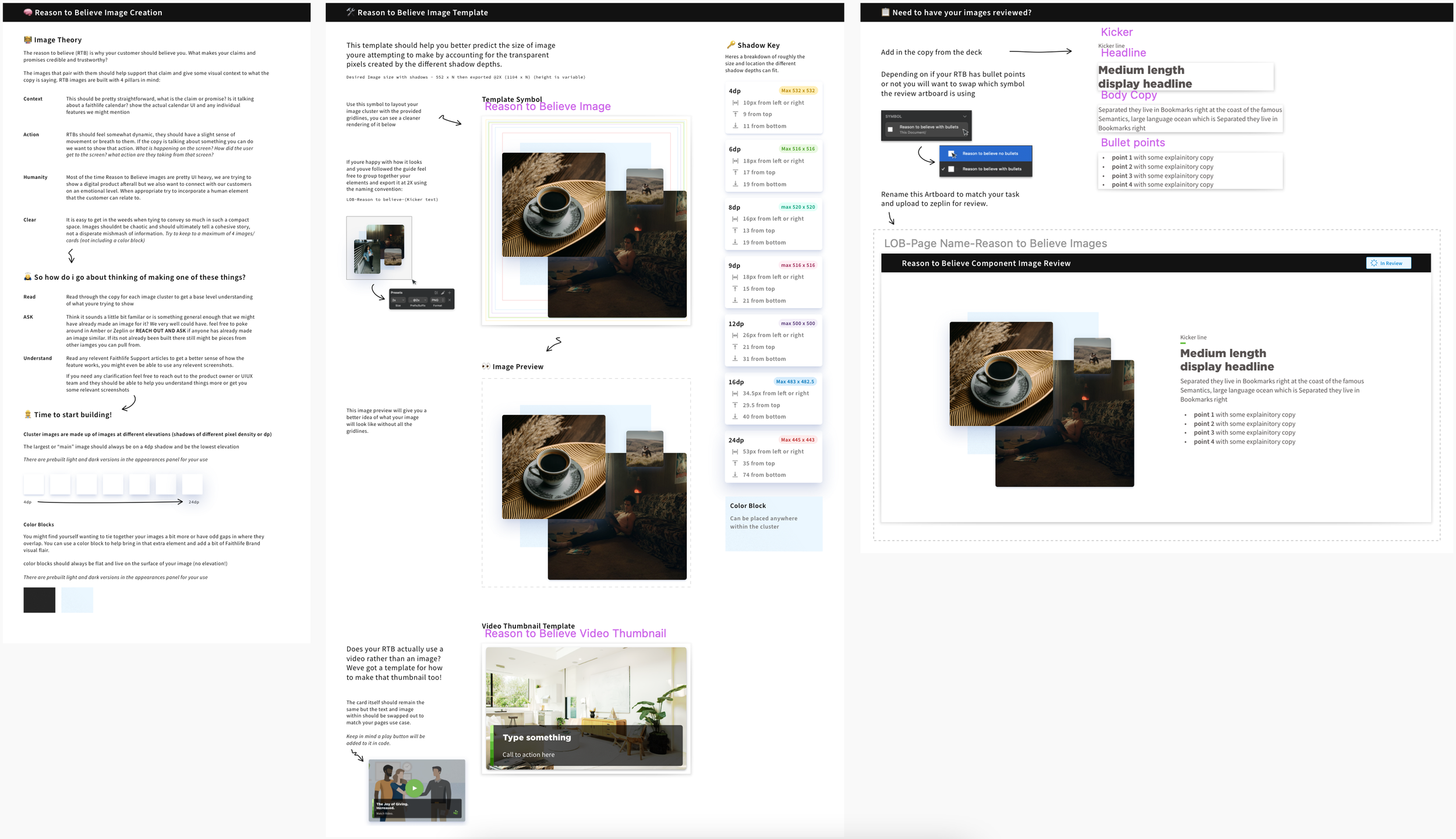Select the light blue color block swatch
This screenshot has width=1456, height=839.
(77, 600)
